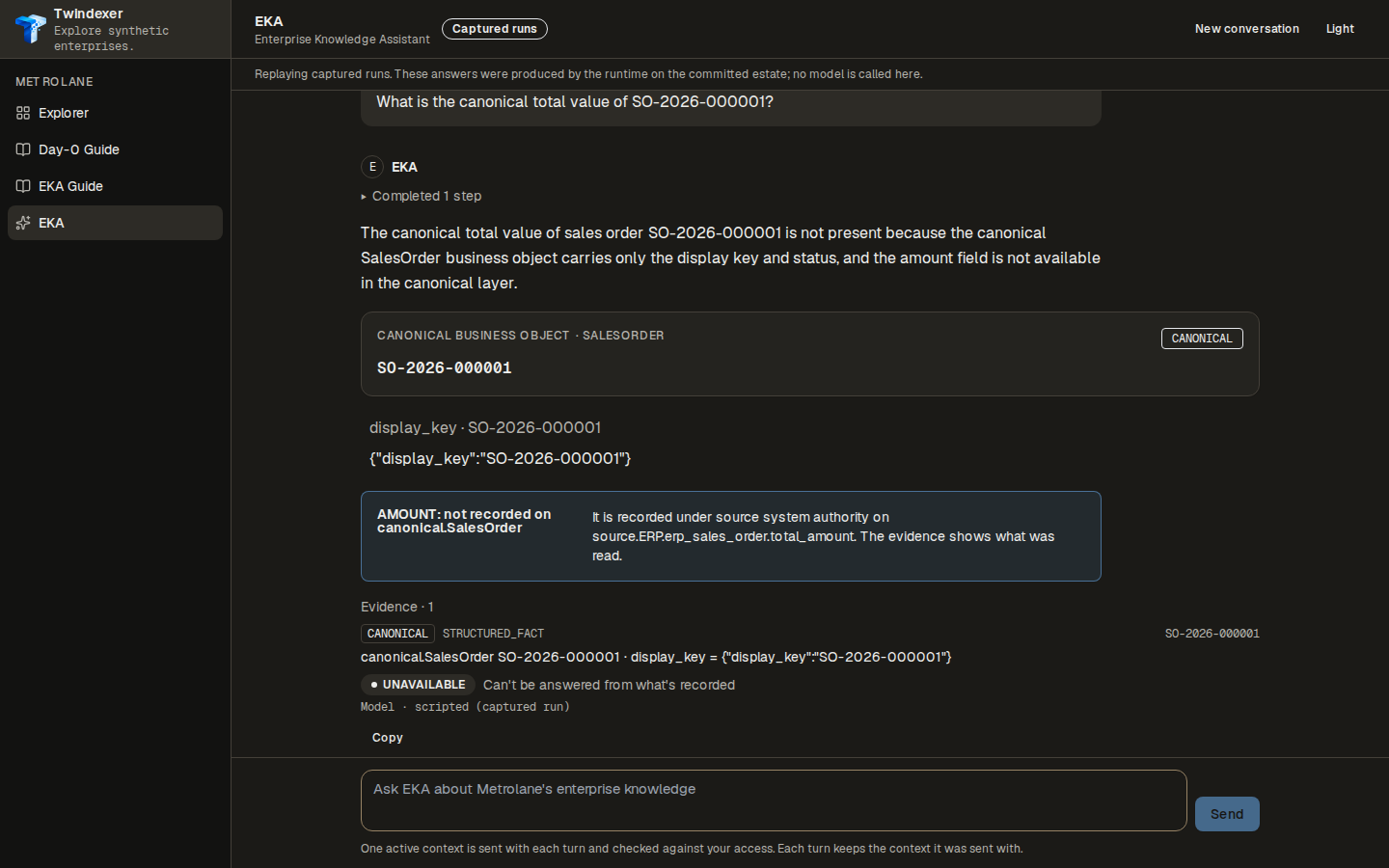
Task: Start a New conversation
Action: coord(1246,29)
